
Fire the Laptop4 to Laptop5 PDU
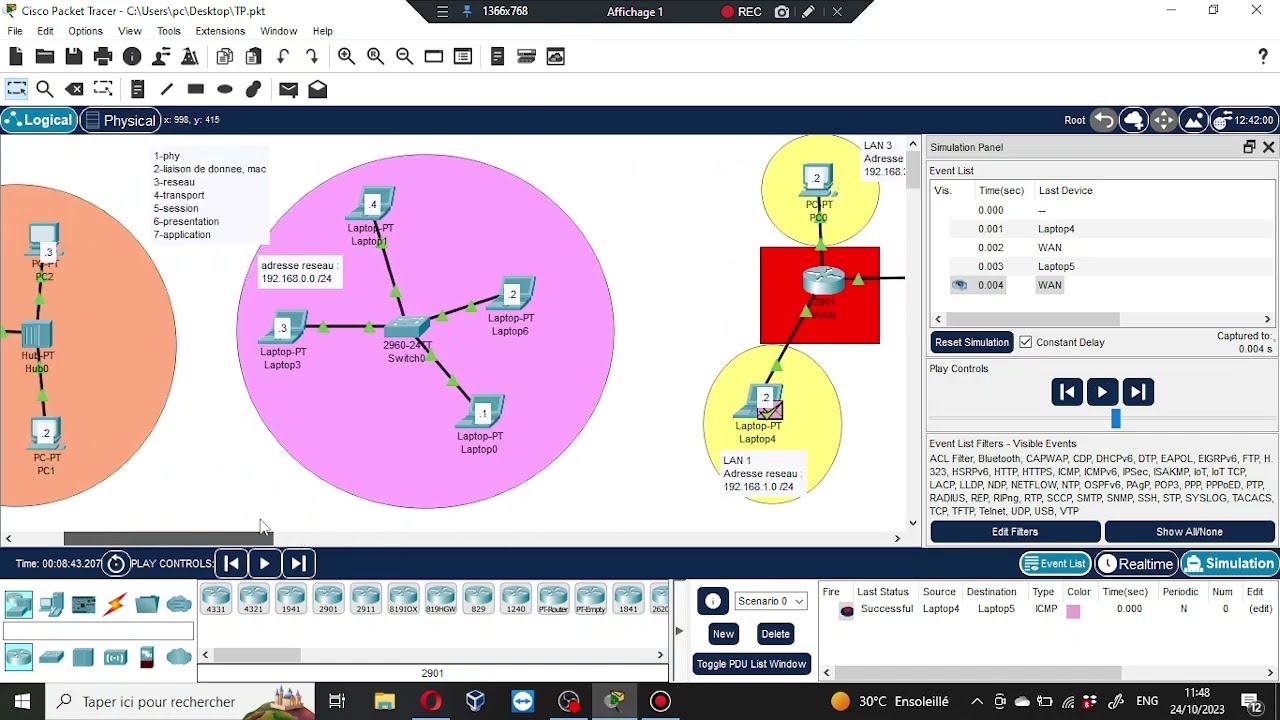[847, 611]
